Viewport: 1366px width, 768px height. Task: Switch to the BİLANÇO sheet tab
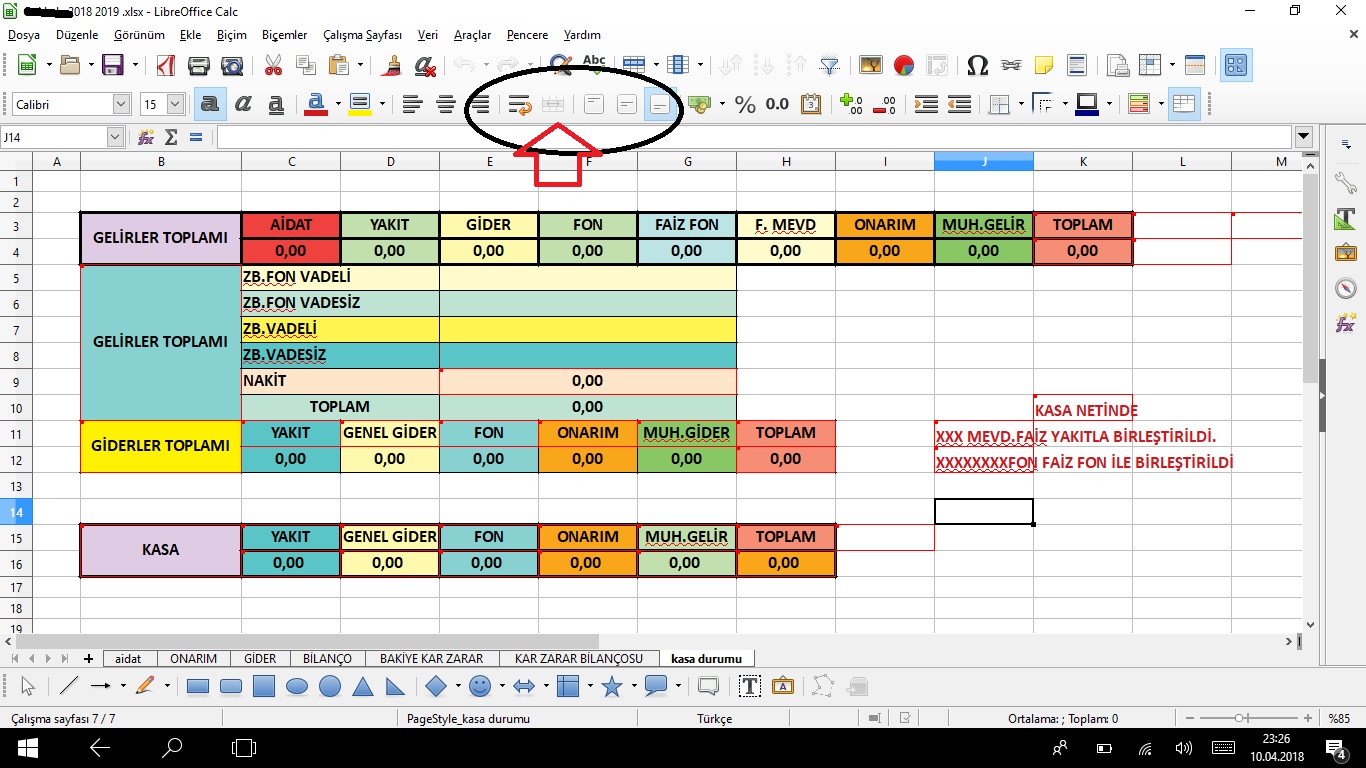pyautogui.click(x=327, y=659)
